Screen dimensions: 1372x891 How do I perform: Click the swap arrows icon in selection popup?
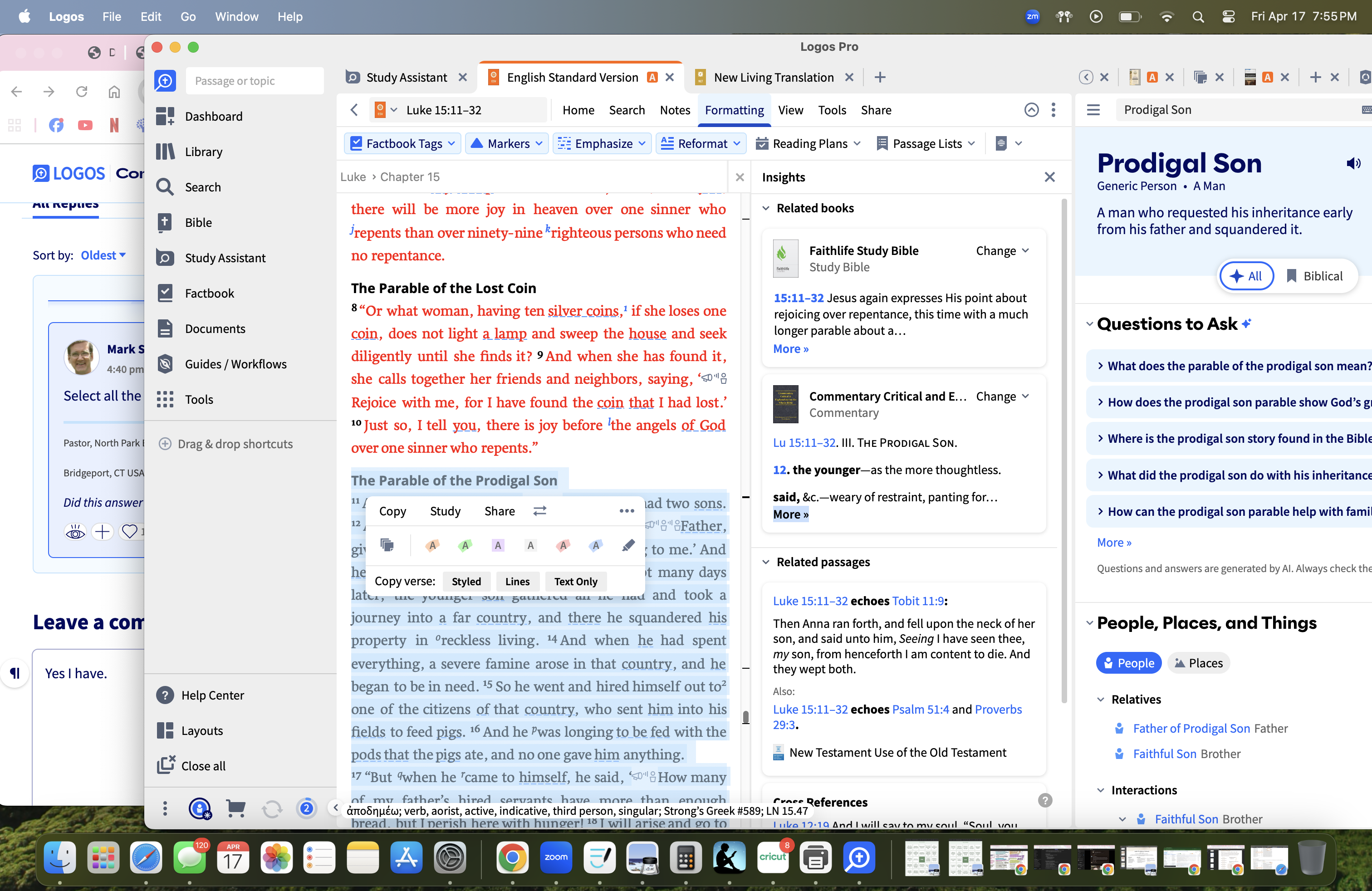539,511
